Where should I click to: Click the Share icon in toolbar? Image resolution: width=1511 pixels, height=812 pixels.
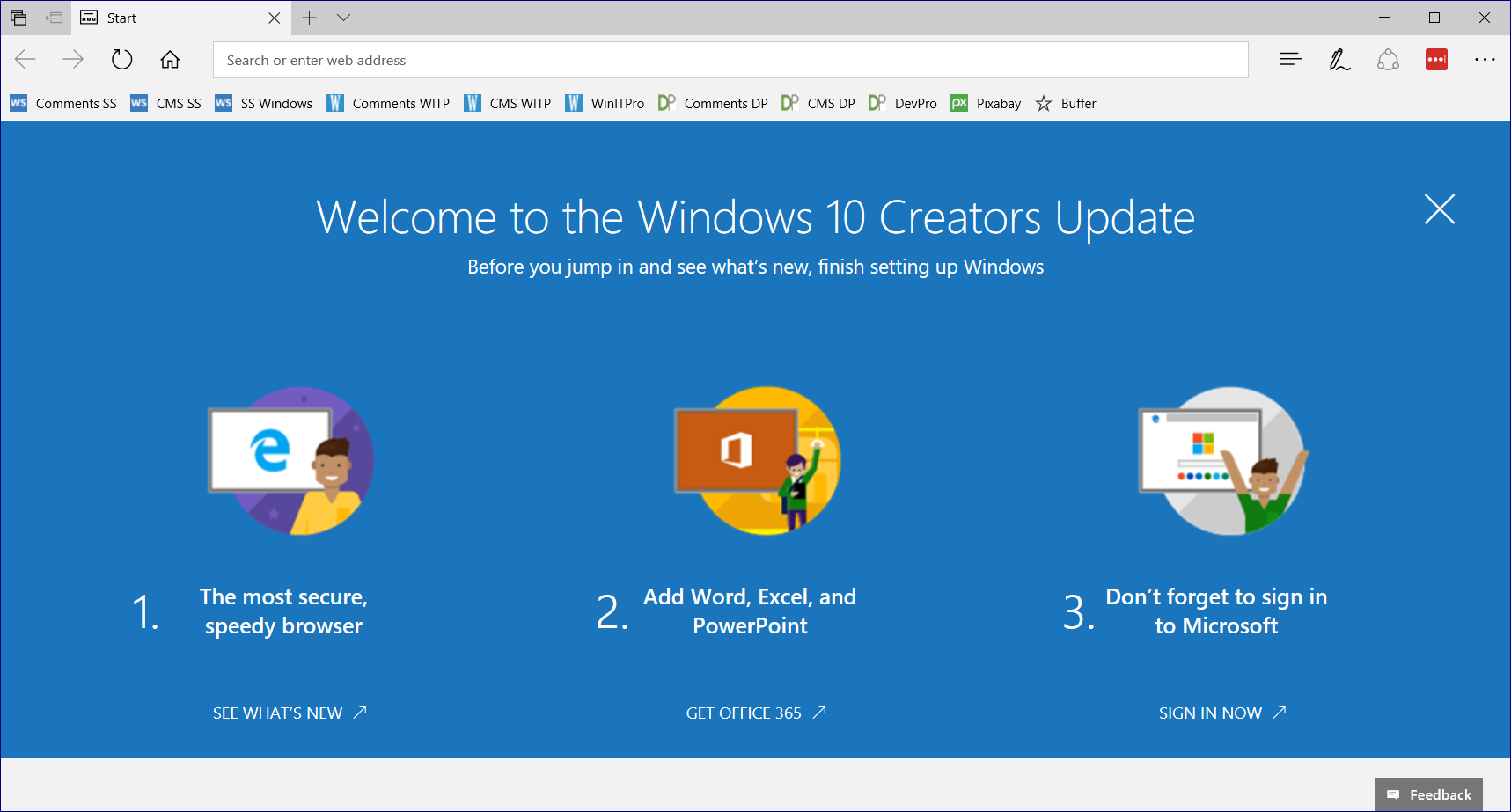click(x=1388, y=60)
